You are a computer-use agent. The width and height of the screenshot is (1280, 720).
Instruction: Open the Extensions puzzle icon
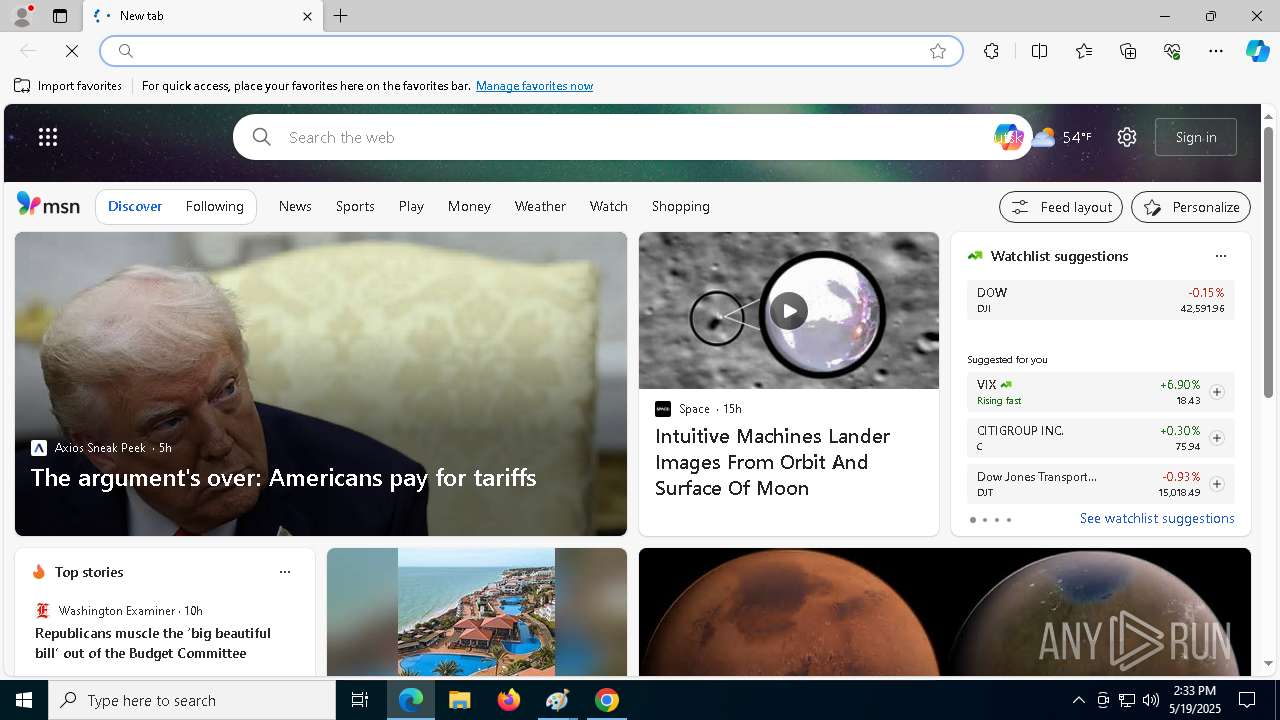click(991, 51)
